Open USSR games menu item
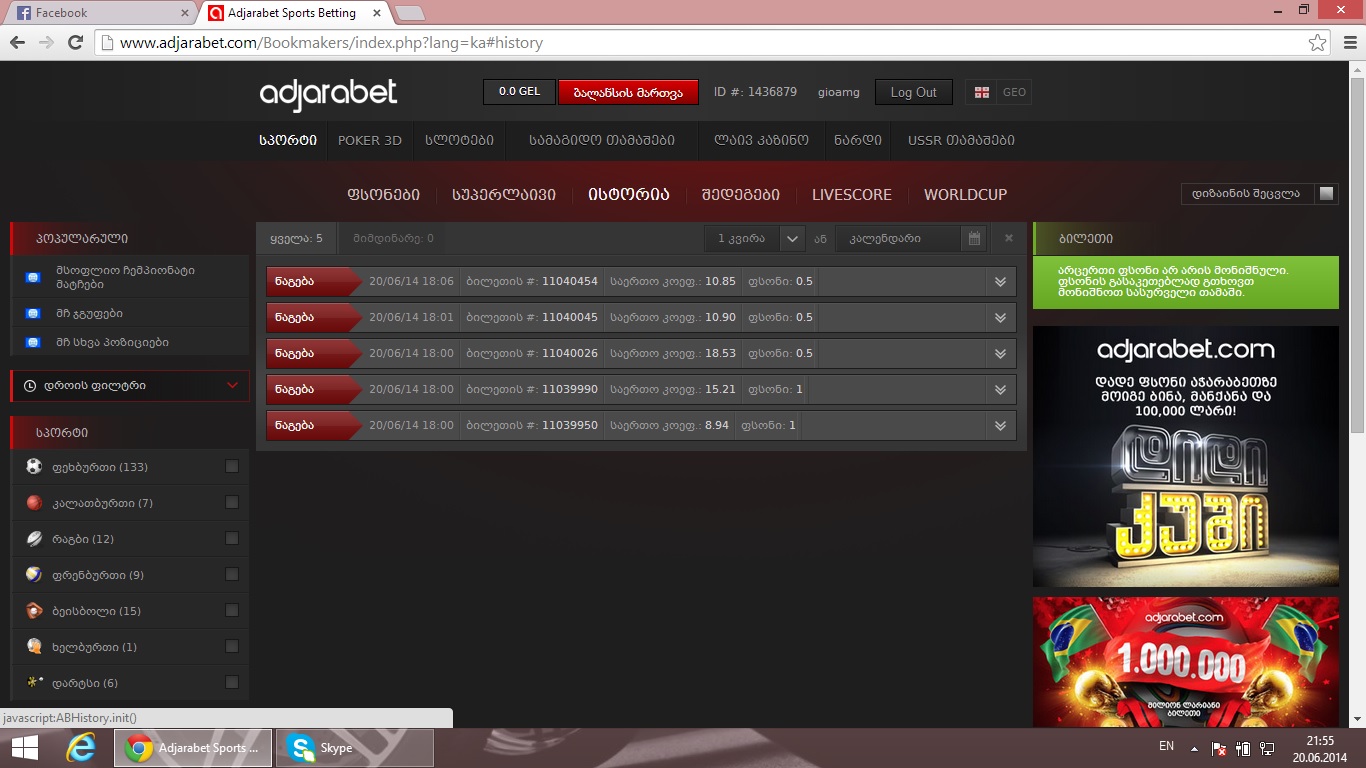Screen dimensions: 1366x768 (x=961, y=141)
